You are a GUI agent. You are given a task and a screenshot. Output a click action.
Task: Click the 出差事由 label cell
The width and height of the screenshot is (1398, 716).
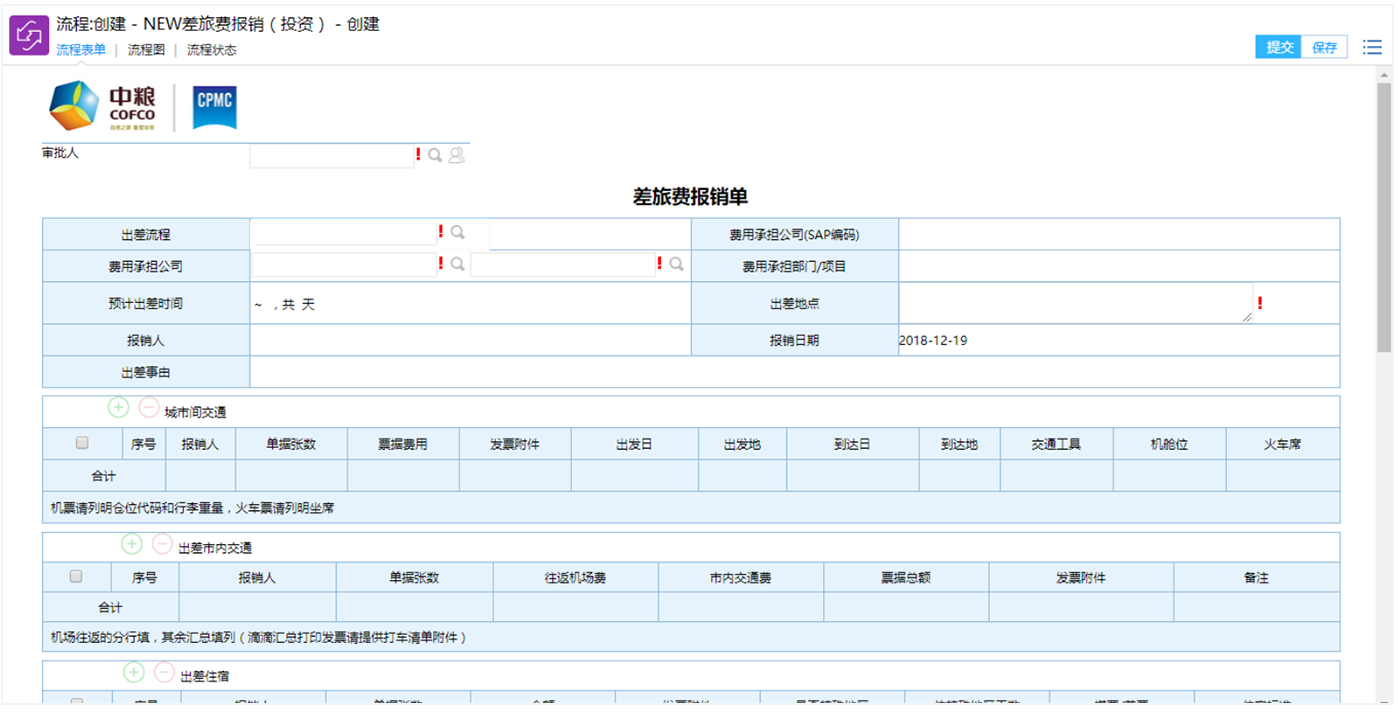(x=146, y=372)
